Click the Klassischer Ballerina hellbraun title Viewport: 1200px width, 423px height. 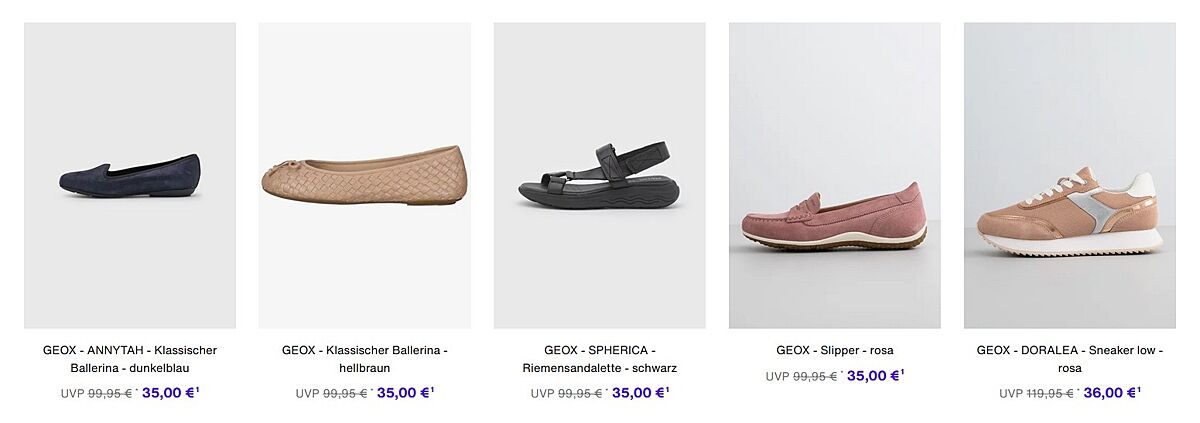[x=364, y=359]
